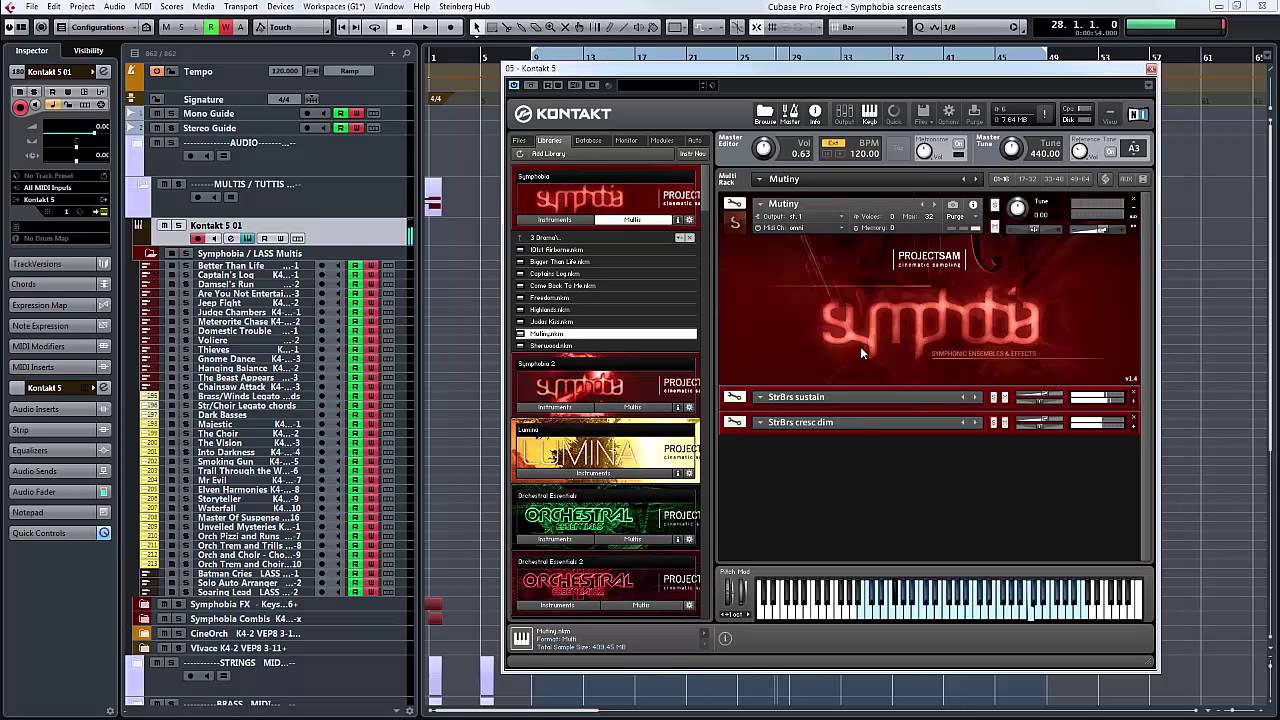Toggle global Read automation R button
The width and height of the screenshot is (1280, 720).
click(x=210, y=27)
